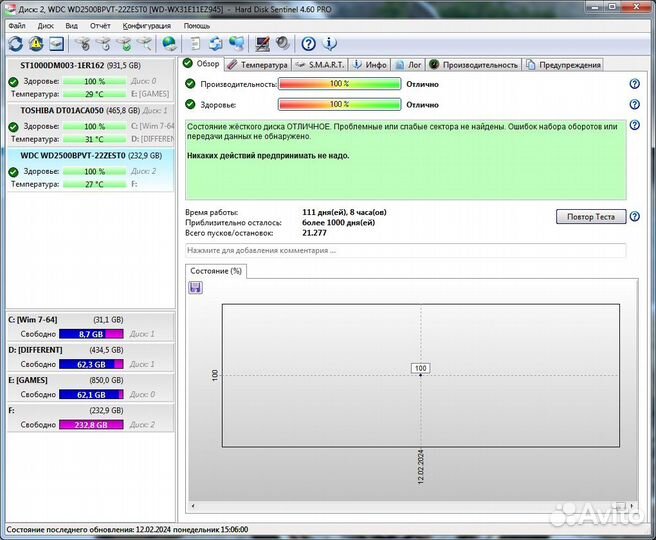This screenshot has height=540, width=656.
Task: Click the refresh disk information toolbar icon
Action: coord(15,44)
